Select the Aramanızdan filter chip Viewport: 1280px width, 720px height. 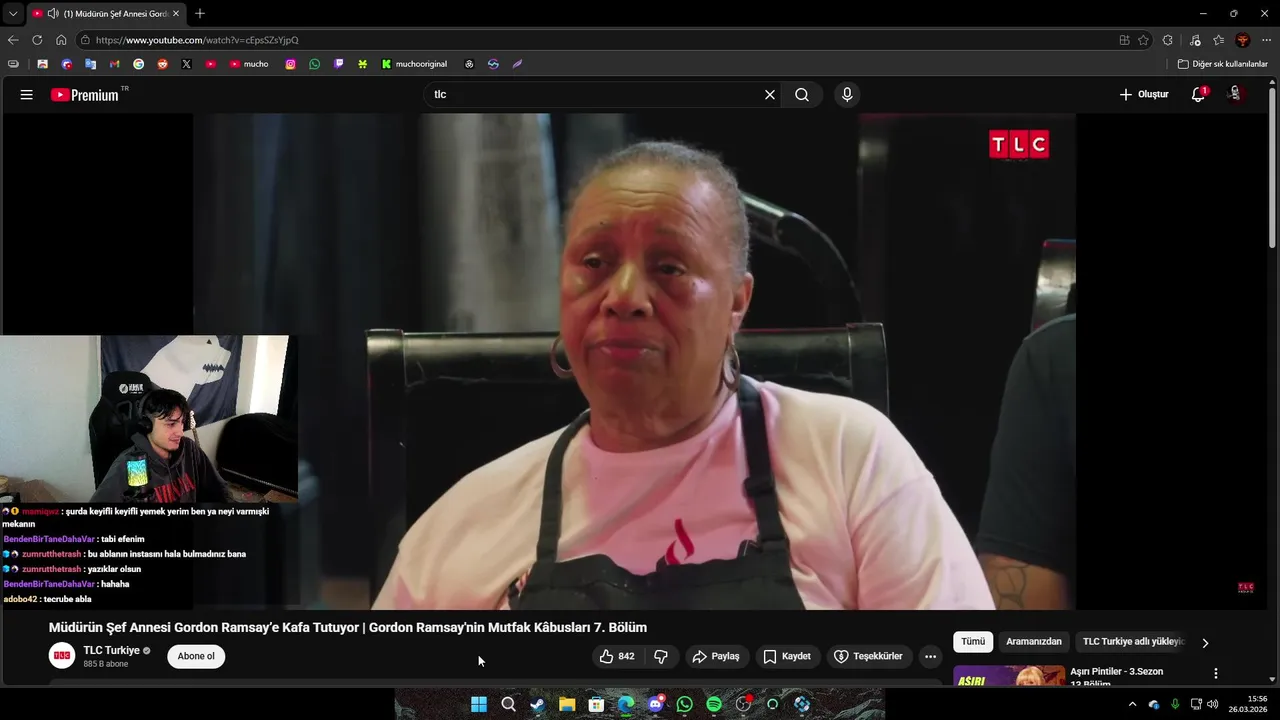pos(1034,642)
